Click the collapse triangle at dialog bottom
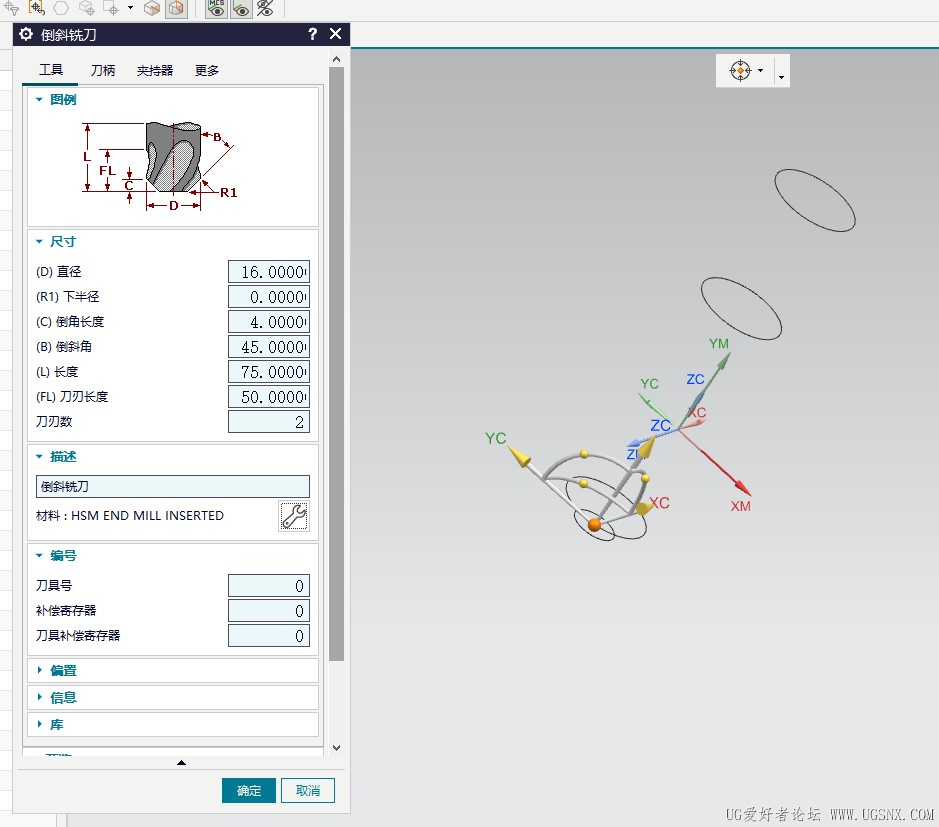The width and height of the screenshot is (939, 827). click(181, 762)
